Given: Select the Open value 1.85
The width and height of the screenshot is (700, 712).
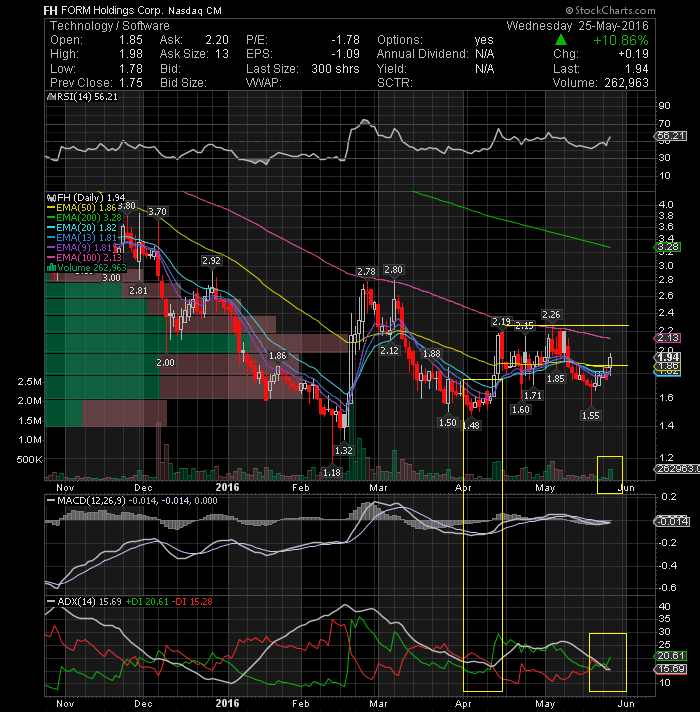Looking at the screenshot, I should (131, 40).
